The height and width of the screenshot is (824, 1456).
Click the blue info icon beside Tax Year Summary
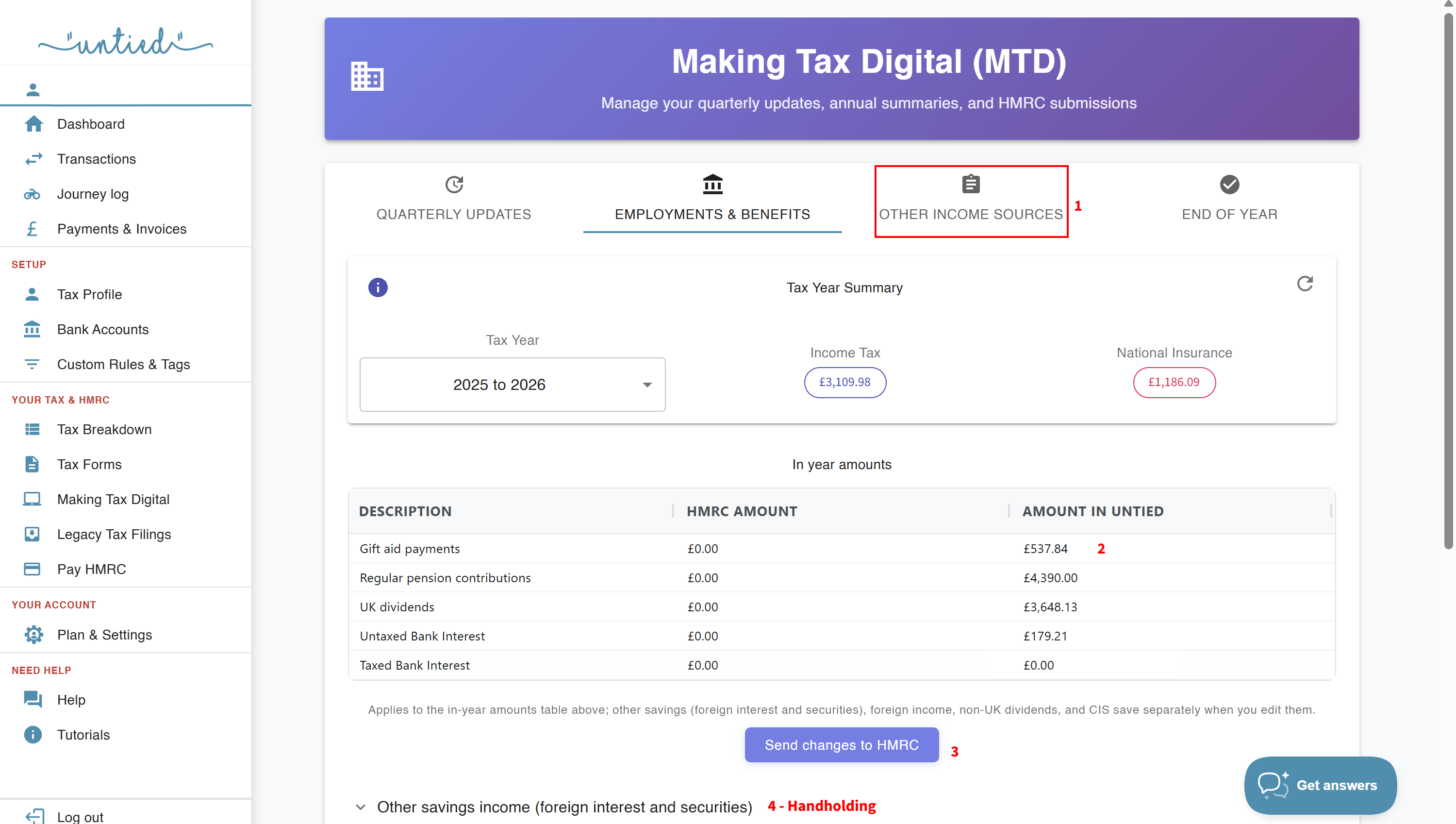[x=378, y=287]
